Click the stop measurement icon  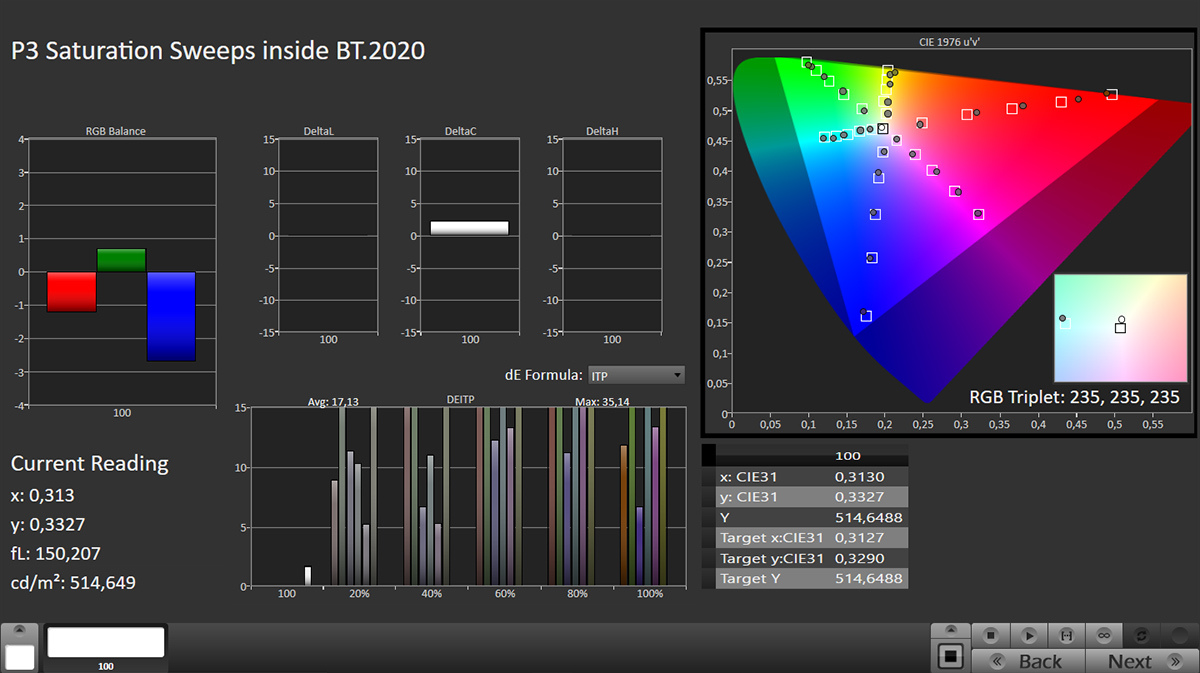click(990, 634)
